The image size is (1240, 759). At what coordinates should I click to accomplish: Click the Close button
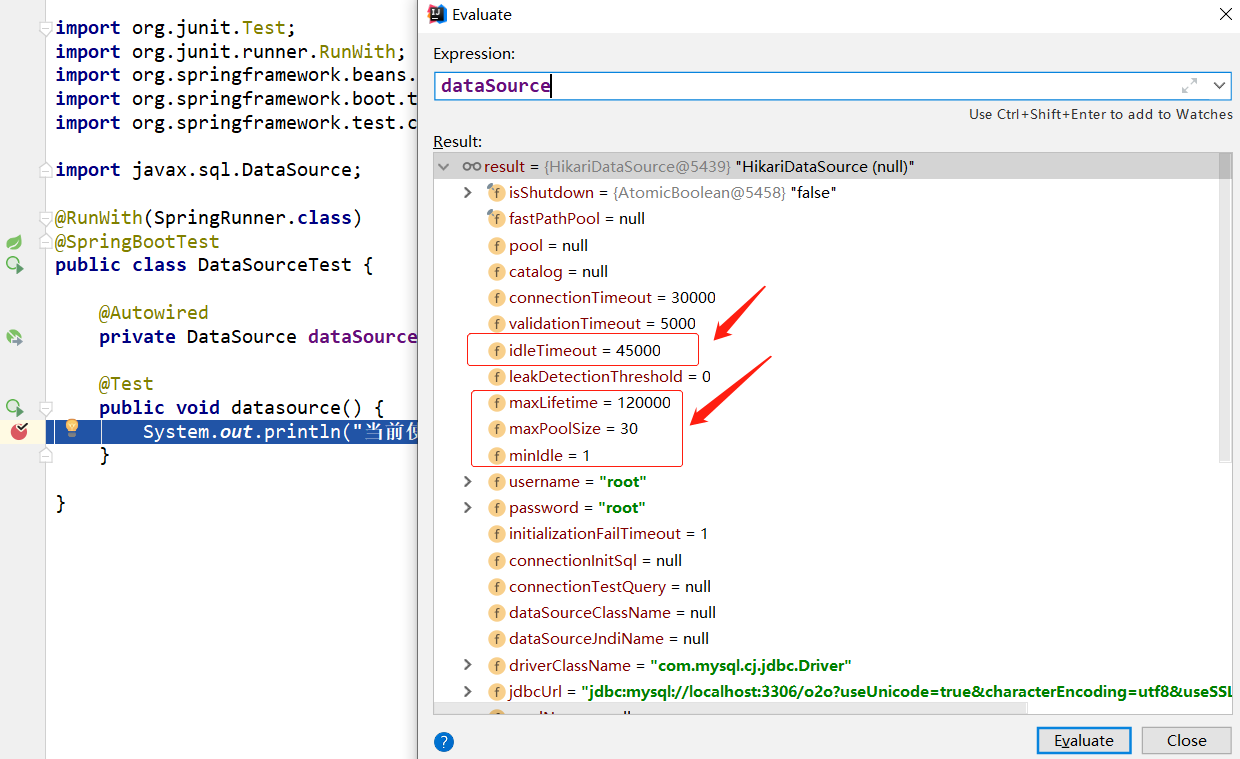pyautogui.click(x=1186, y=740)
